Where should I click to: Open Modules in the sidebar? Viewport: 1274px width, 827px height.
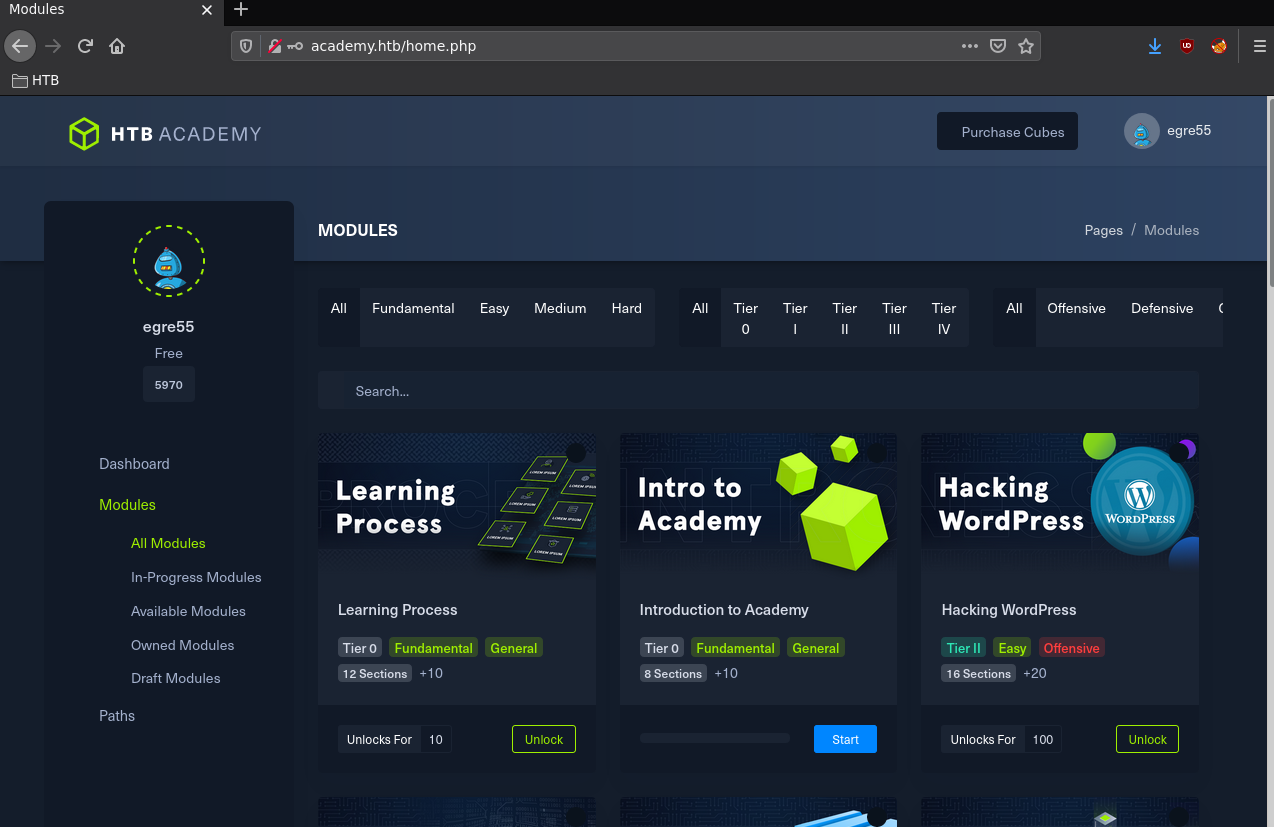click(x=127, y=505)
